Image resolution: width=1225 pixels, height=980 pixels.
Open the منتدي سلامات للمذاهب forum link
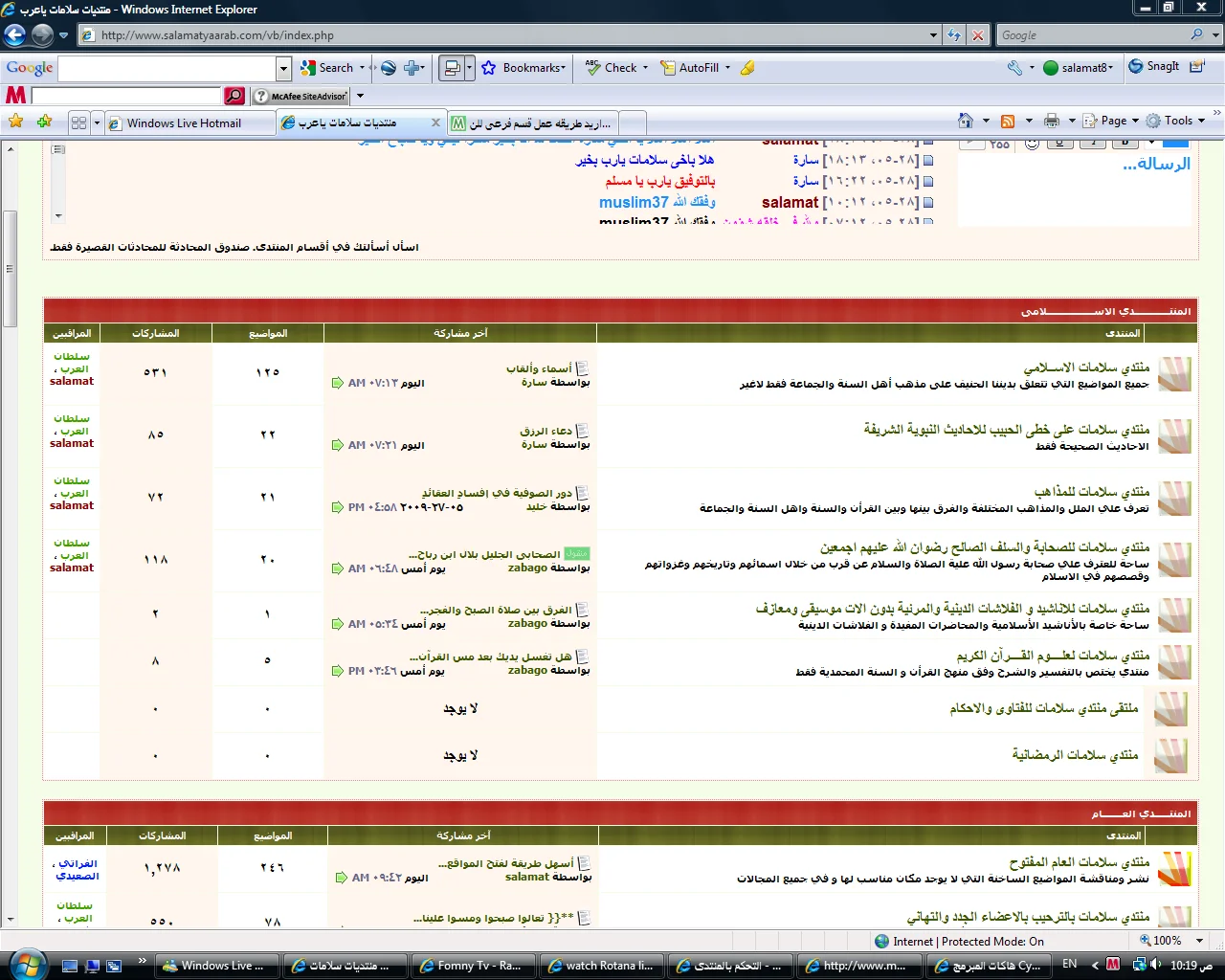click(x=1091, y=492)
